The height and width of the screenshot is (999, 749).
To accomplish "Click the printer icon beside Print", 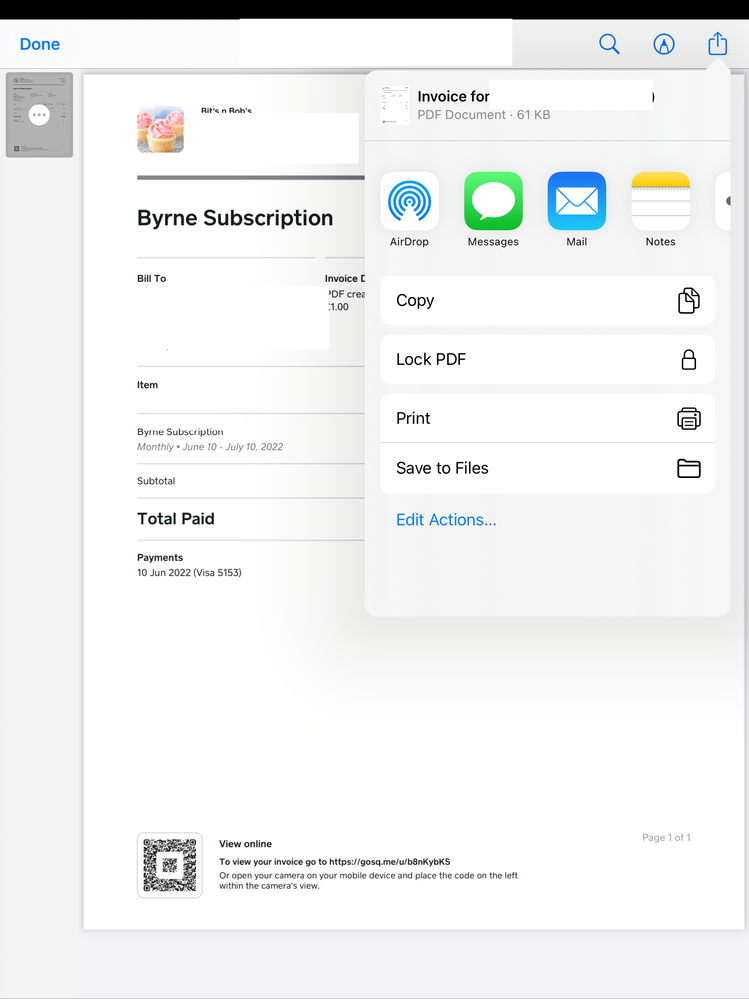I will point(689,418).
